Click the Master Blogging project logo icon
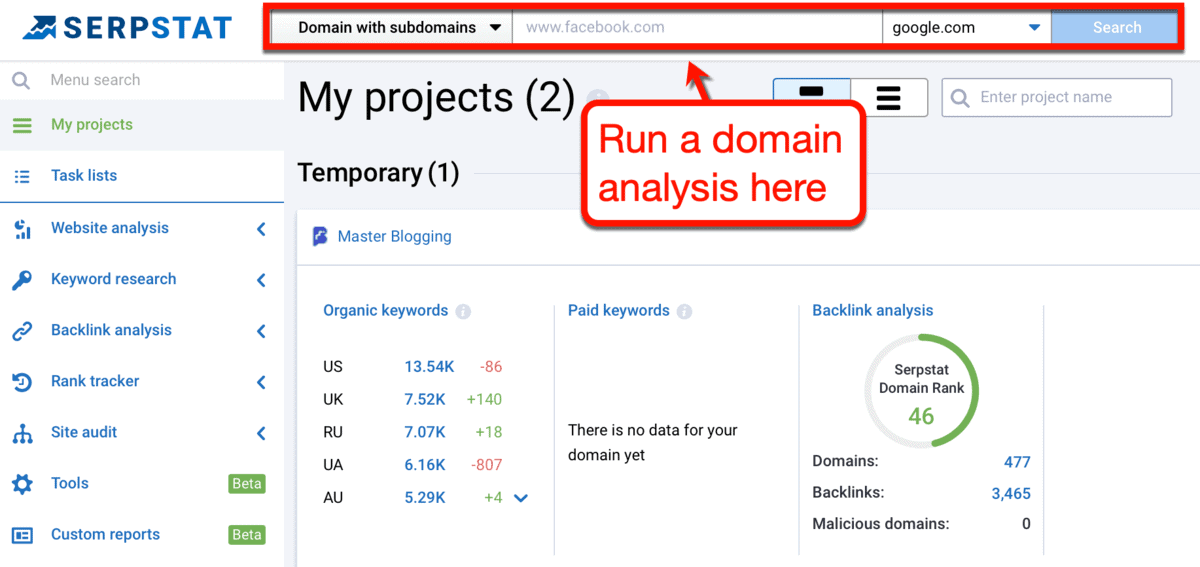This screenshot has width=1200, height=567. (x=320, y=237)
